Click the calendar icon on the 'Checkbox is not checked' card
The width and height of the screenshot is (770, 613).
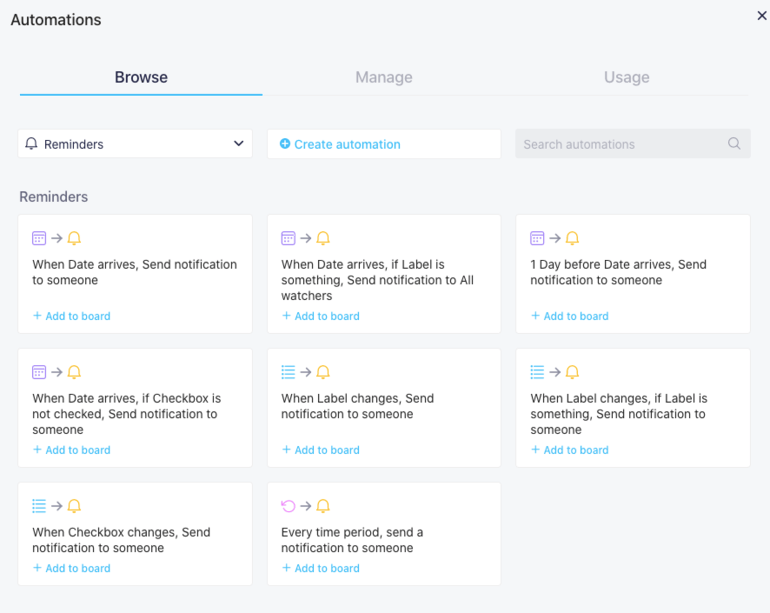point(39,372)
